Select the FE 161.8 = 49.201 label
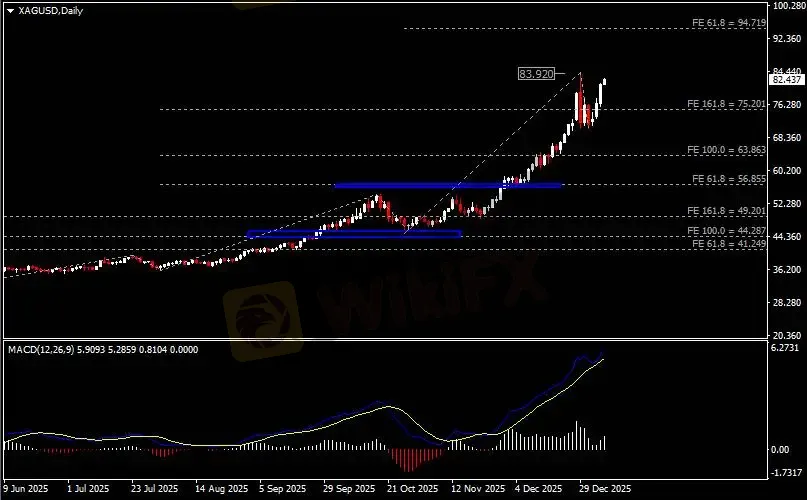 (727, 211)
